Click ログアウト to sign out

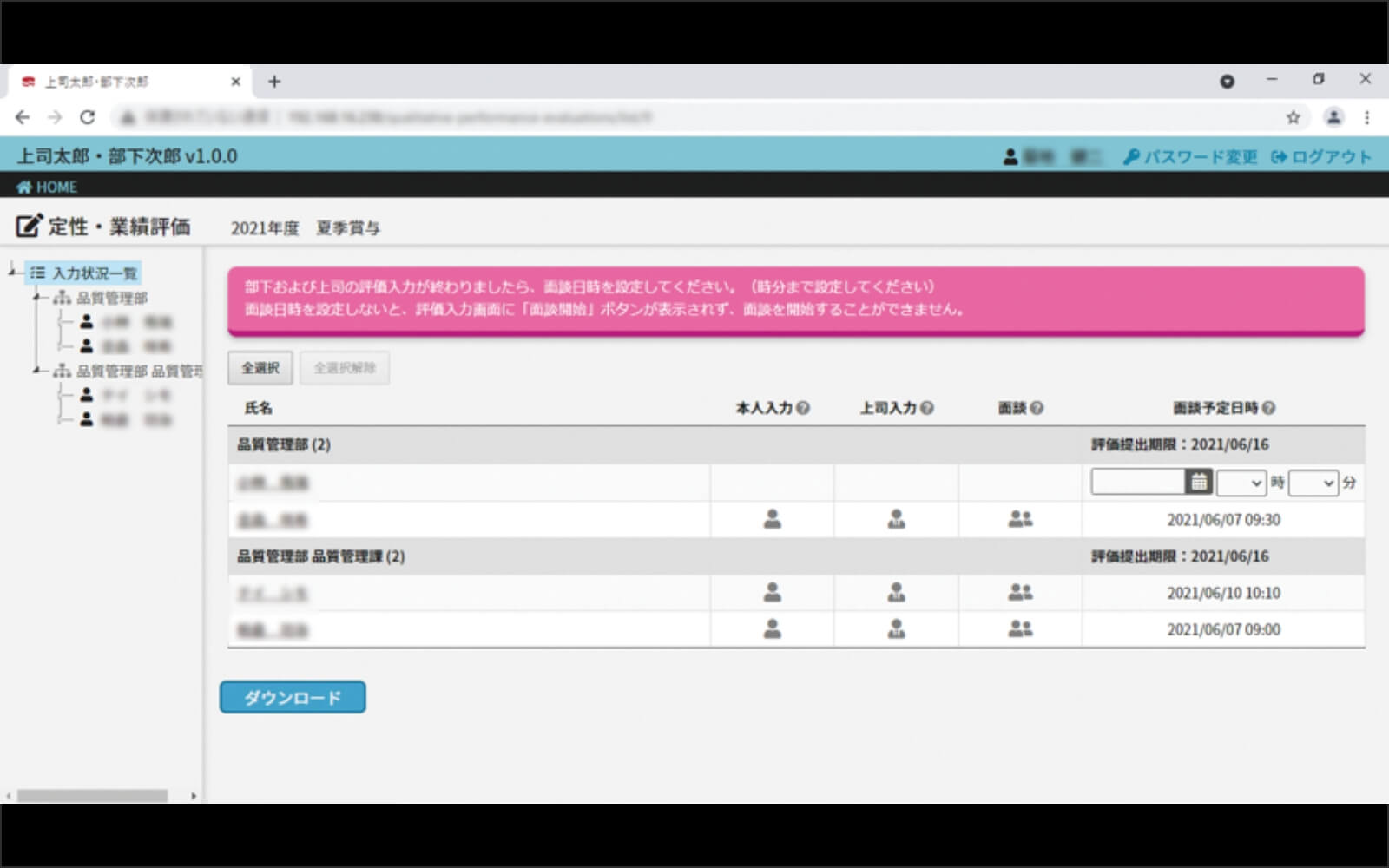[x=1321, y=157]
